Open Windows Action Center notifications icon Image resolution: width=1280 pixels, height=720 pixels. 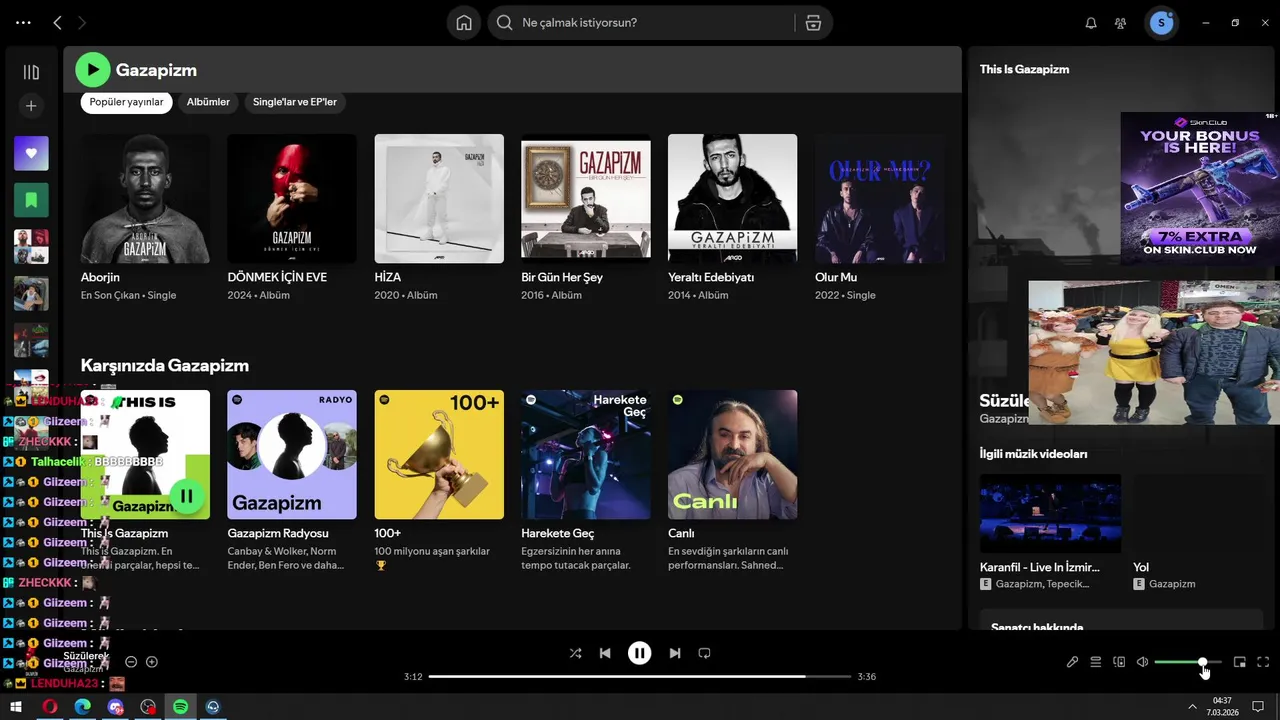(1258, 707)
